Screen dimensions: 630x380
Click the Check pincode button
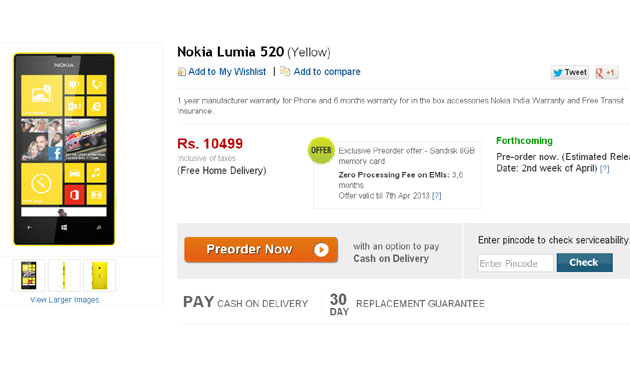pyautogui.click(x=585, y=263)
